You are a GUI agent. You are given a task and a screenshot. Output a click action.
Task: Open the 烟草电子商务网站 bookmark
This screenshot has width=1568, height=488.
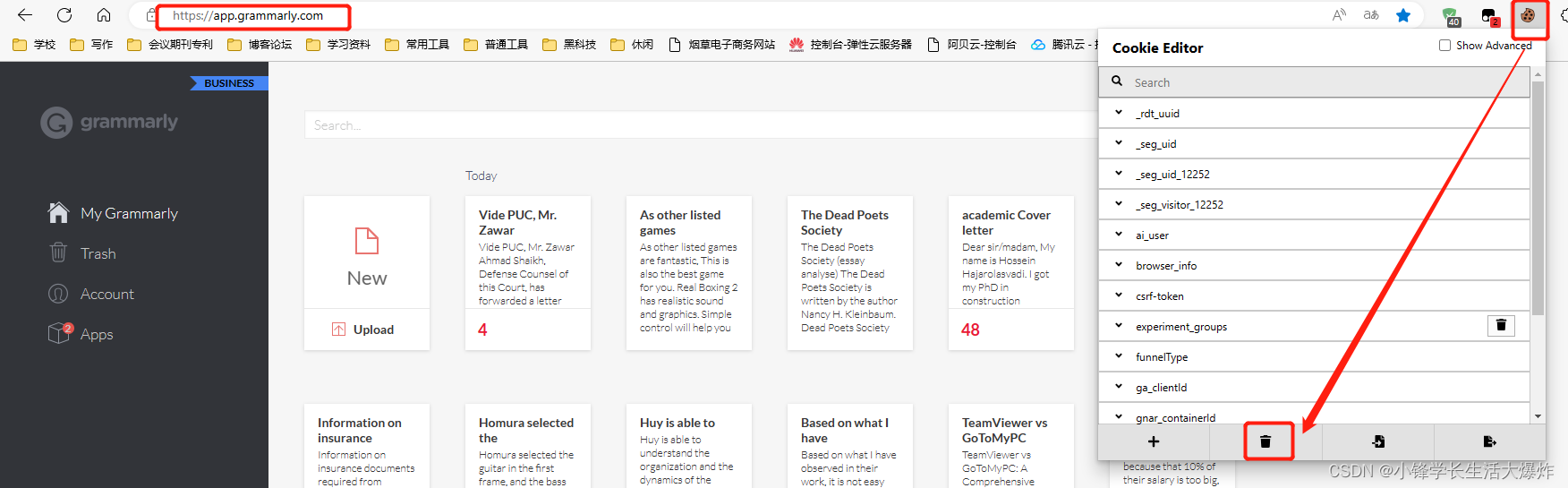(x=722, y=44)
